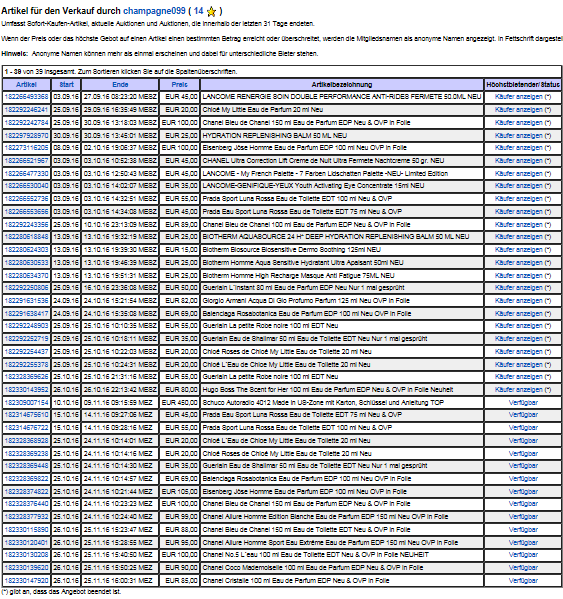
Task: Open item number 182314675610
Action: [x=26, y=415]
